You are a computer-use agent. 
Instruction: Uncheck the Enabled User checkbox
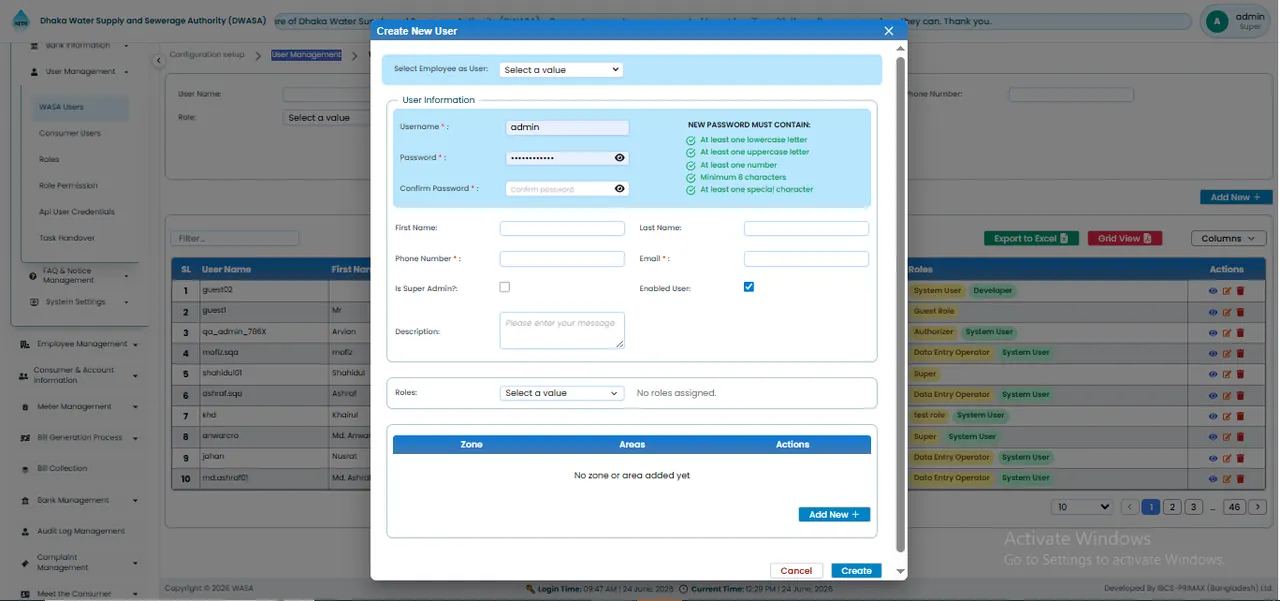(x=749, y=287)
